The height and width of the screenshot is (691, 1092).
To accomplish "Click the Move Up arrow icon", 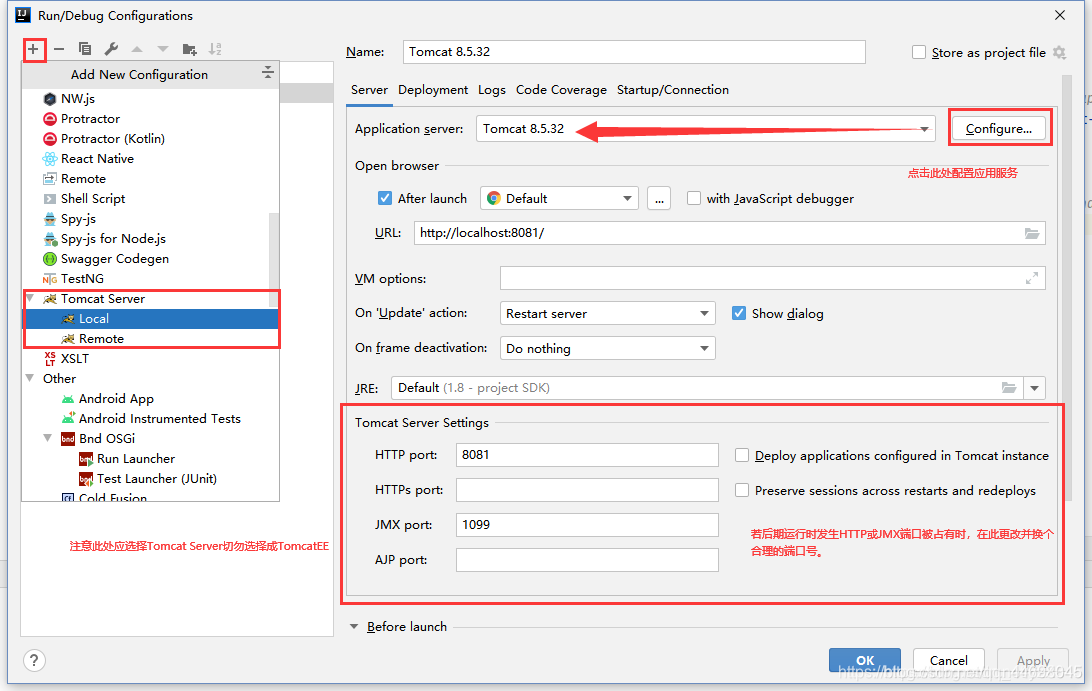I will pyautogui.click(x=137, y=49).
